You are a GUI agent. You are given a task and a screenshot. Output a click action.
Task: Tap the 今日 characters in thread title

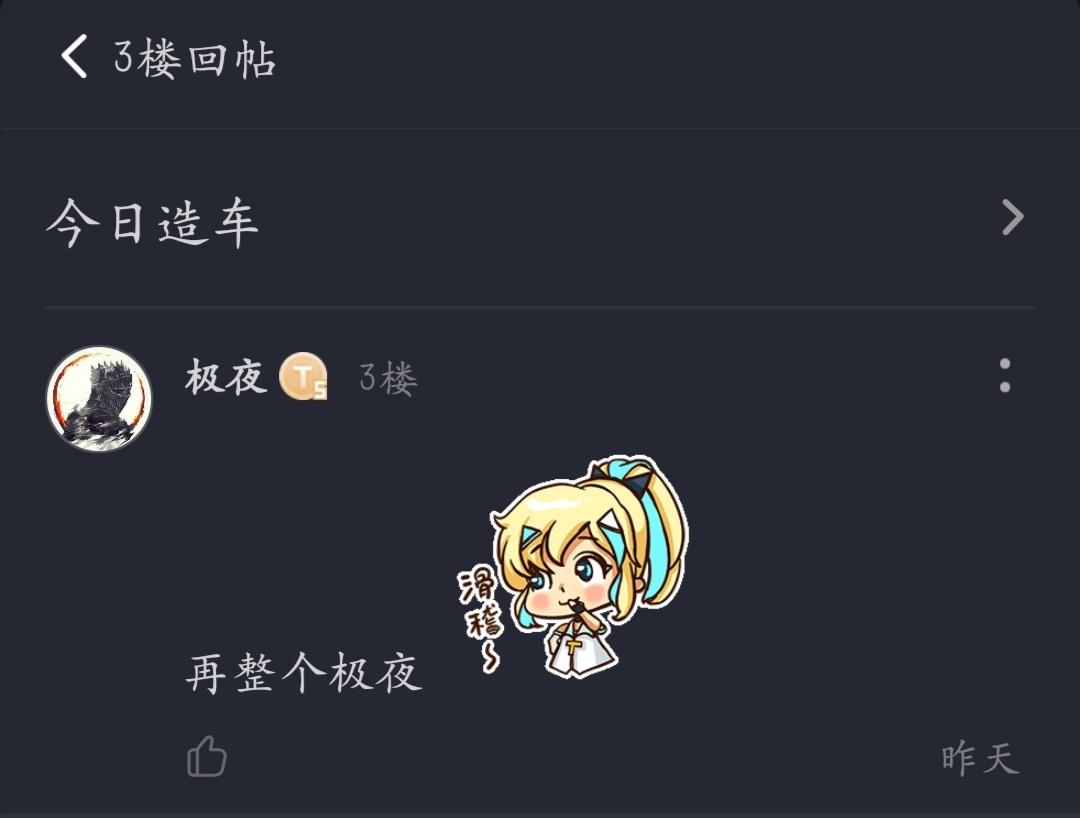tap(96, 222)
